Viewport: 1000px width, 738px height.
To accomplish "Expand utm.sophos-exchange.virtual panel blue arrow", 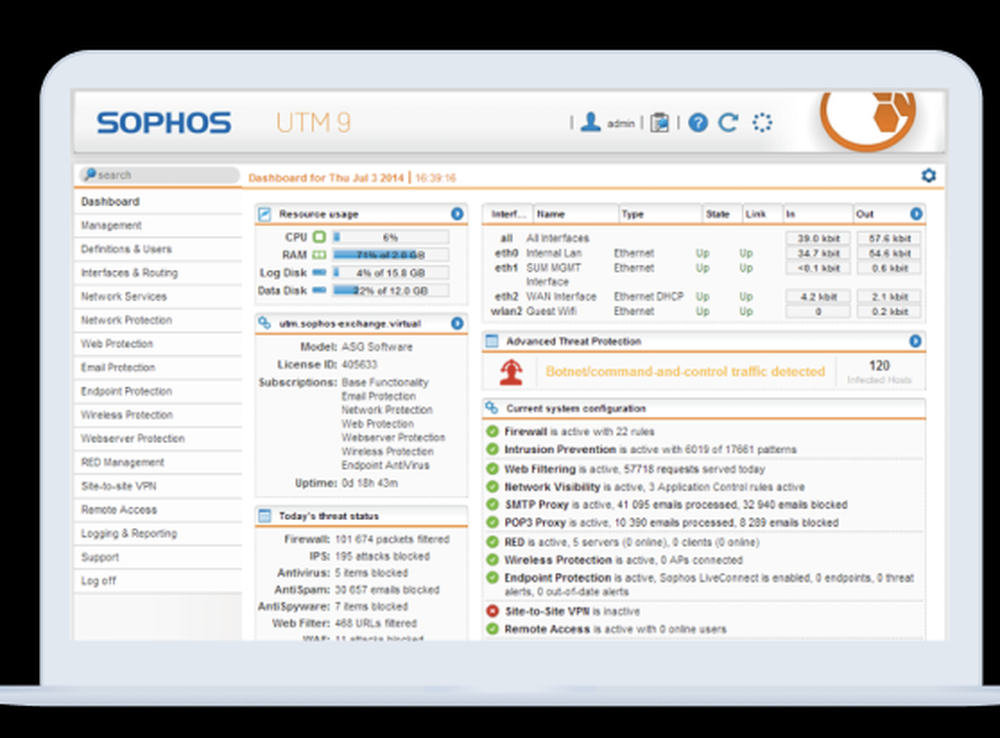I will pos(457,323).
